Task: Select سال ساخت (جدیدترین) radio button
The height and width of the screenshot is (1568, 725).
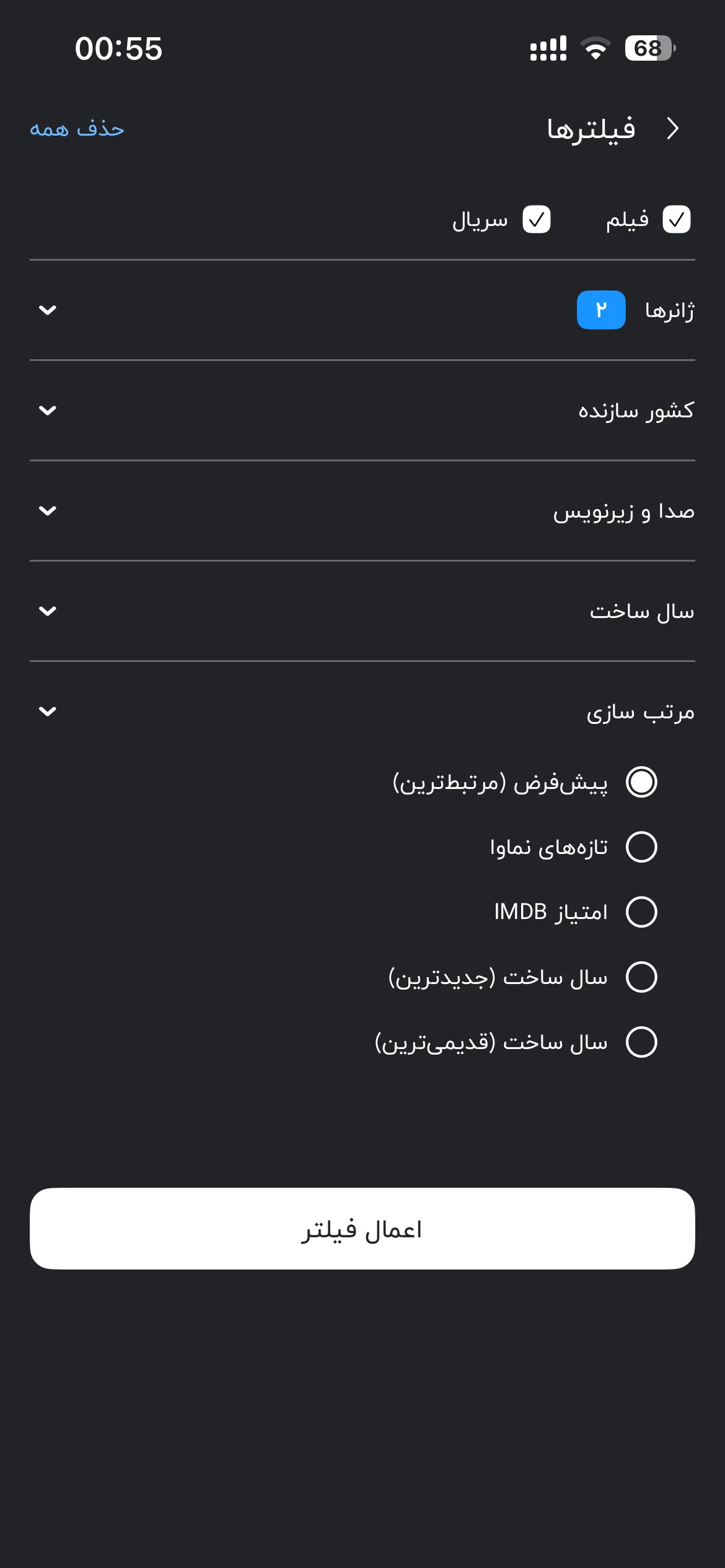Action: click(x=641, y=977)
